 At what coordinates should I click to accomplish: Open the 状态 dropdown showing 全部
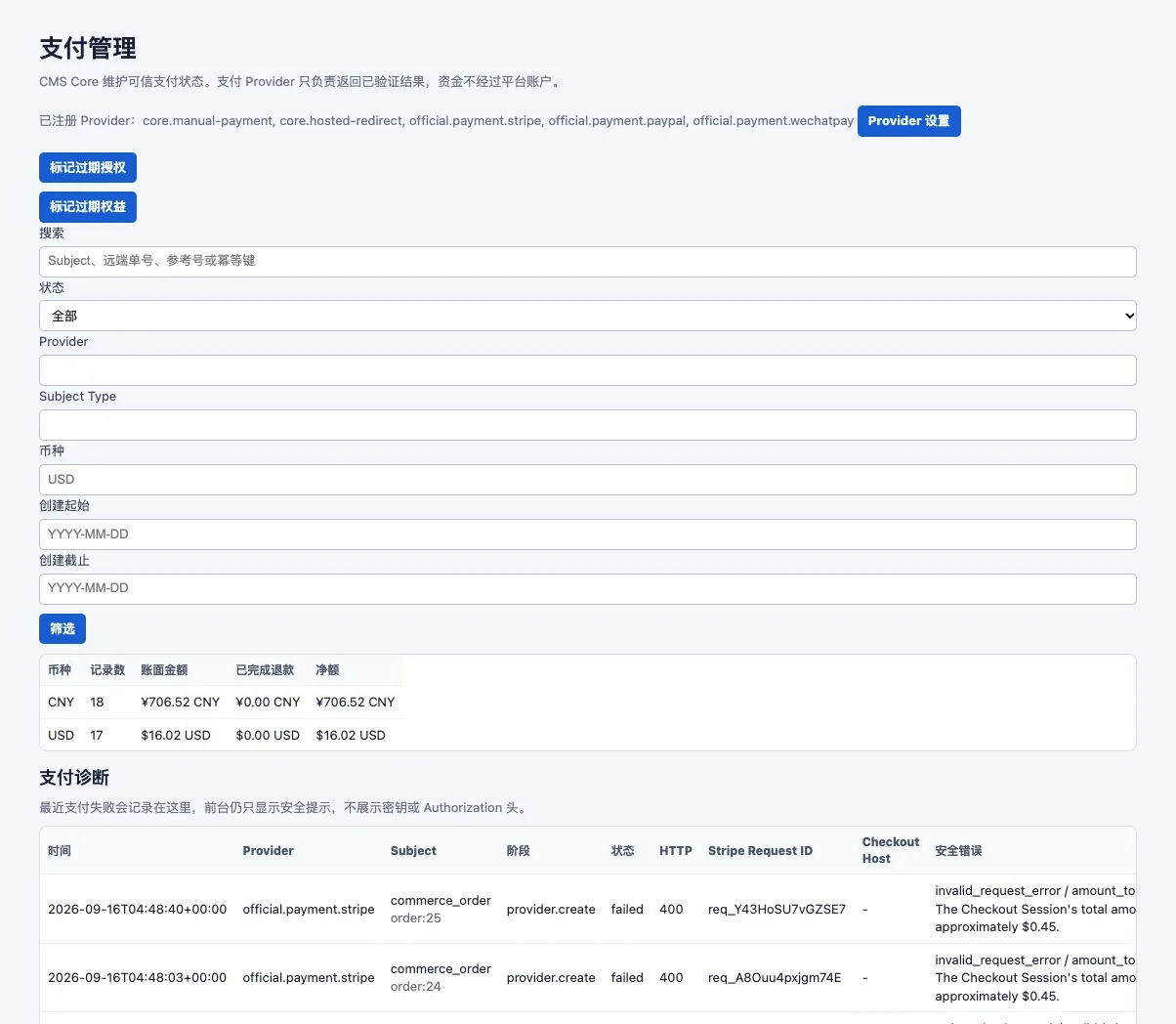[588, 316]
